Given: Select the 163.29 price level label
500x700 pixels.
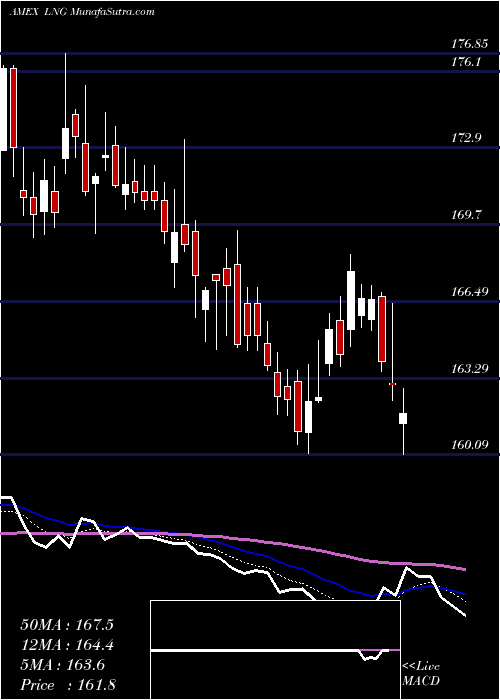Looking at the screenshot, I should pos(470,369).
